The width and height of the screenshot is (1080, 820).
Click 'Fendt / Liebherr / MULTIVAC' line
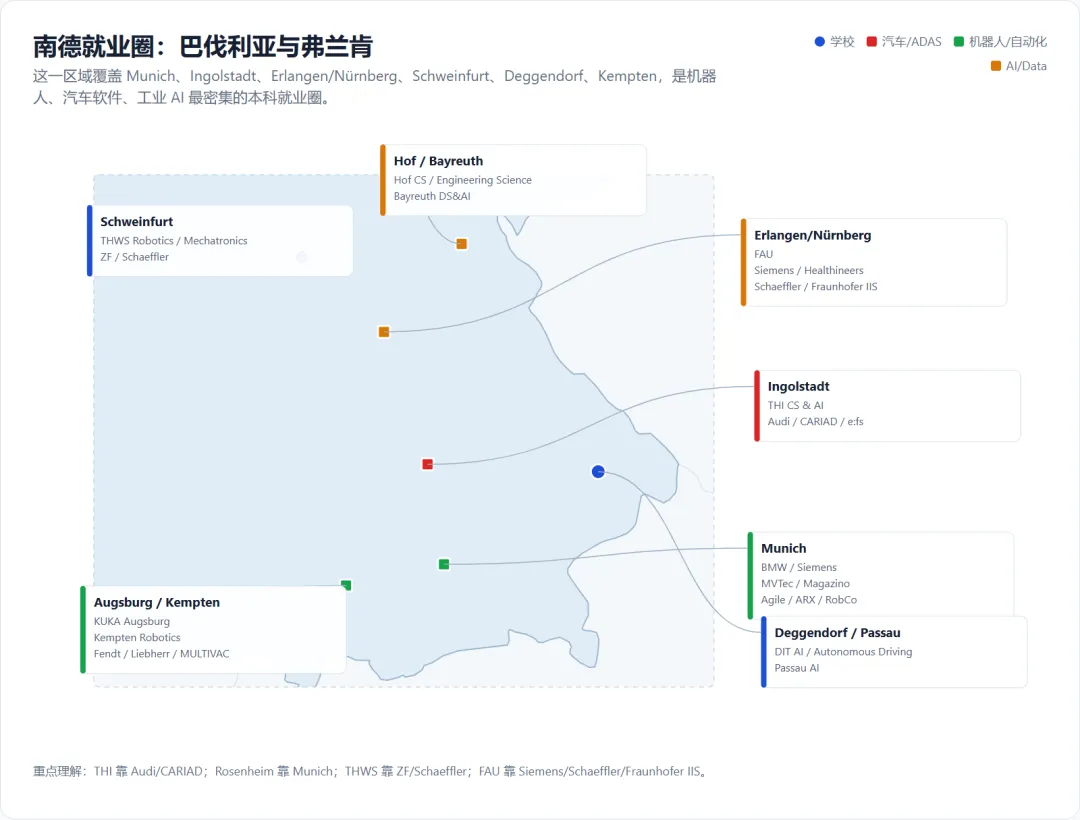pyautogui.click(x=162, y=654)
